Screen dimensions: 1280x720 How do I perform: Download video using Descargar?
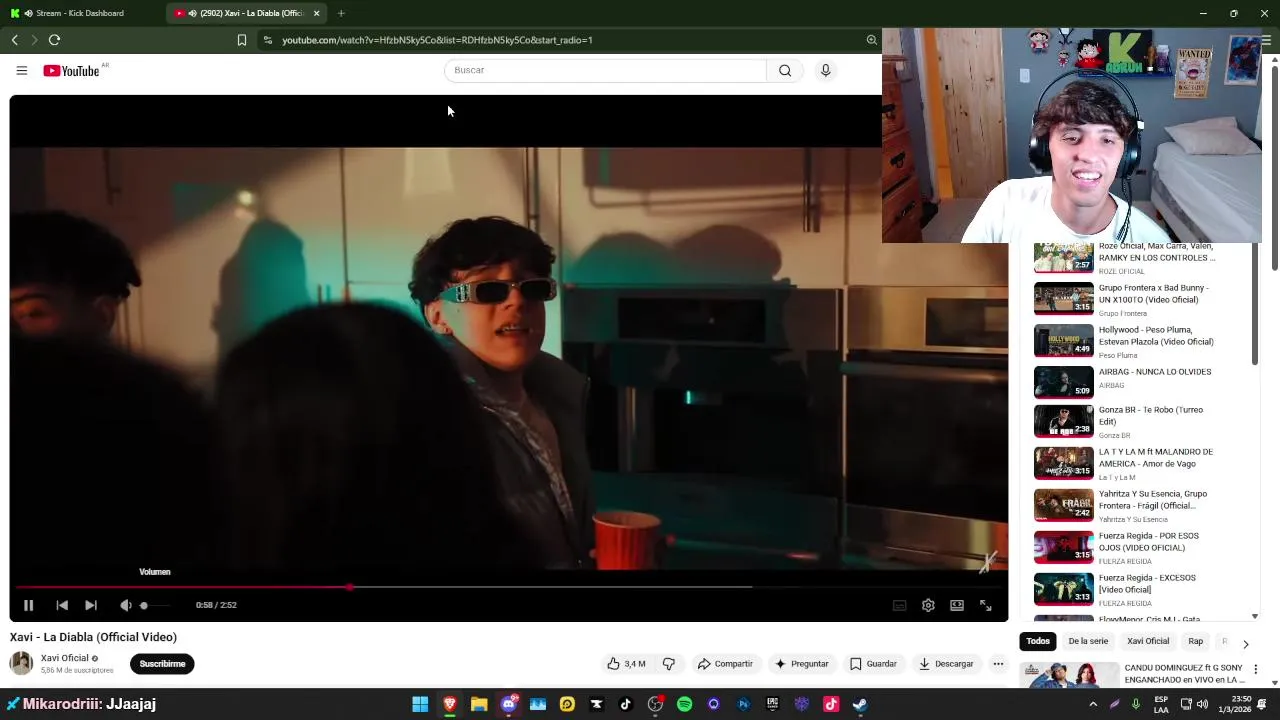click(x=946, y=664)
